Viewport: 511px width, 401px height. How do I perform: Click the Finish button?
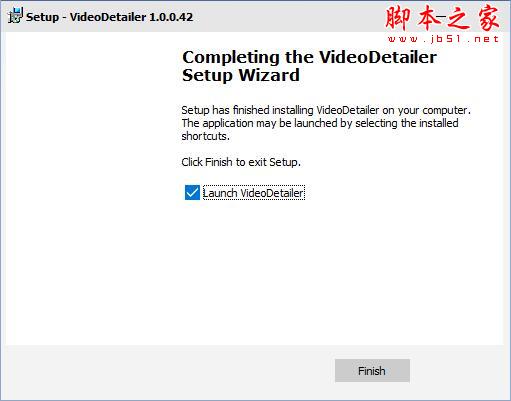(372, 371)
